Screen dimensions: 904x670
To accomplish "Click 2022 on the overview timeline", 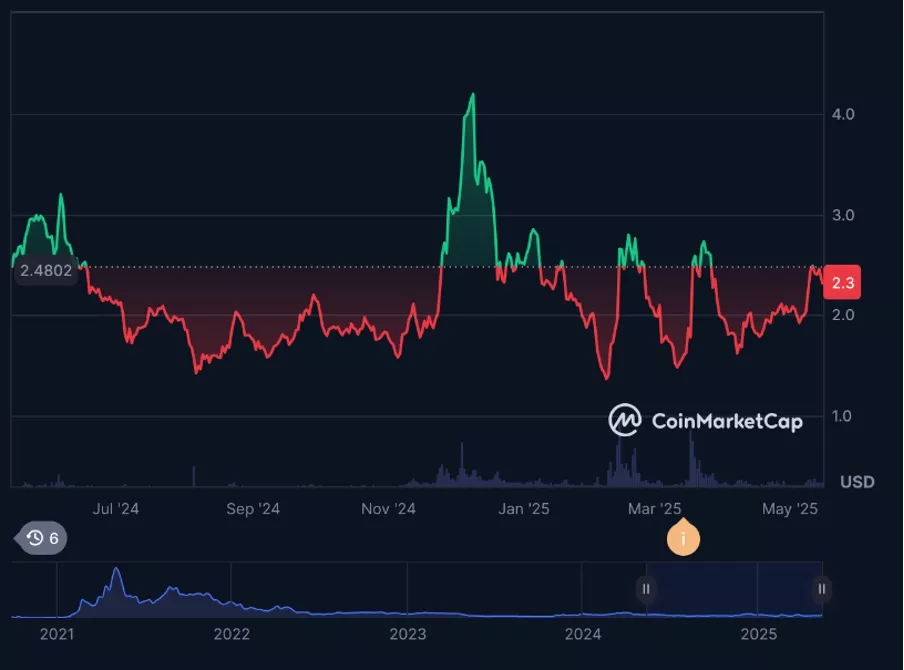I will tap(232, 634).
